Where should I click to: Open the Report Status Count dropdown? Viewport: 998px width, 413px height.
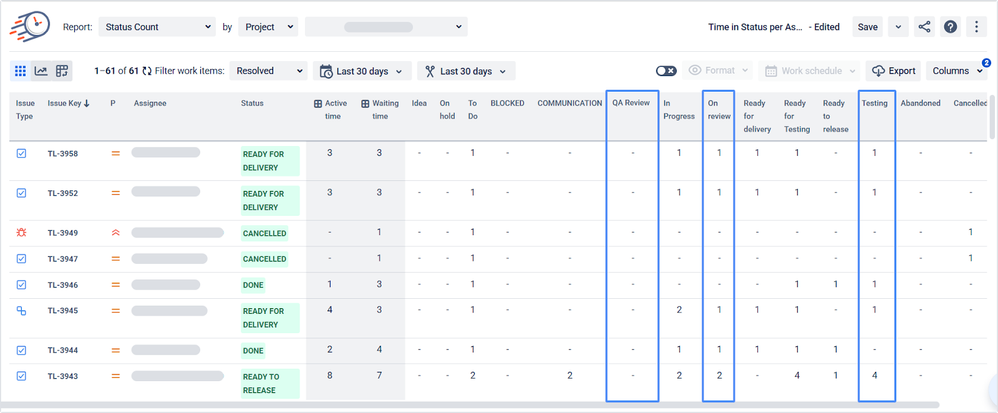[x=157, y=27]
